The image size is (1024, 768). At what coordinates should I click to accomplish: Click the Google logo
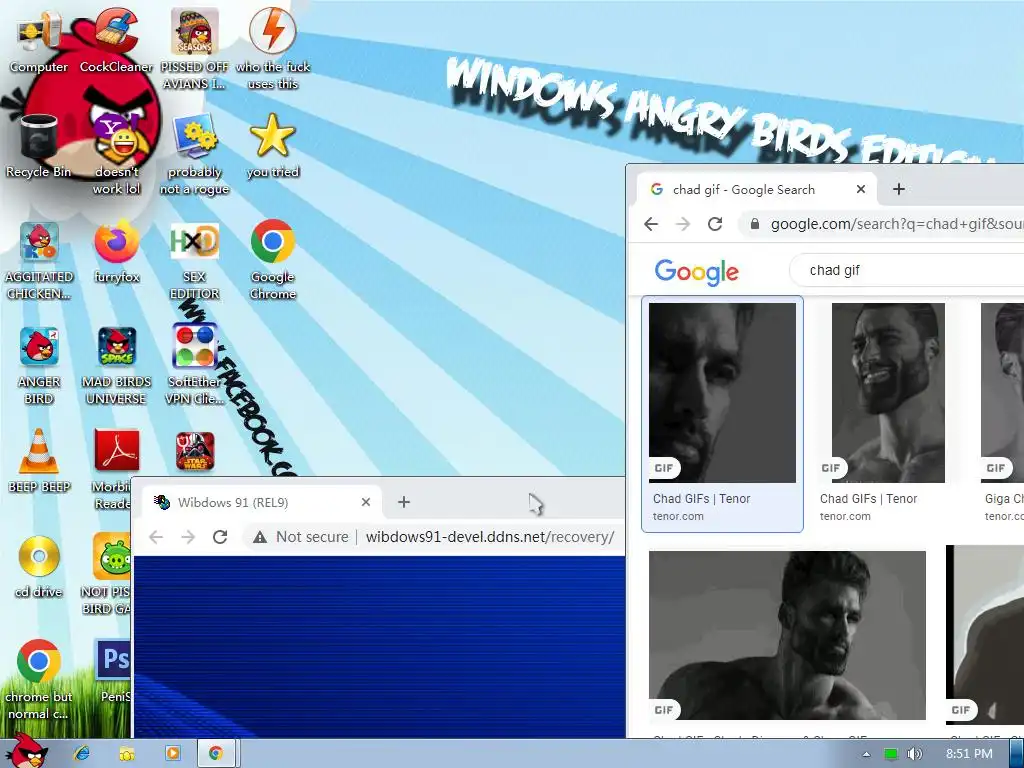tap(696, 272)
